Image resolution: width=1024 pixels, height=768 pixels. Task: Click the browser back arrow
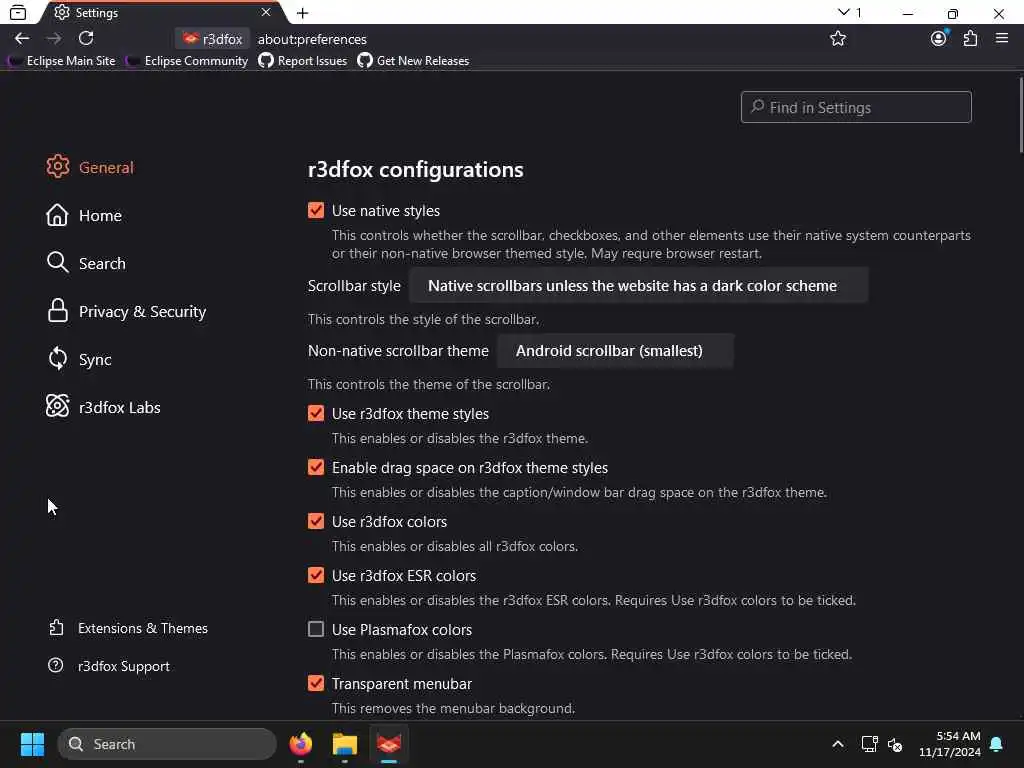coord(22,39)
